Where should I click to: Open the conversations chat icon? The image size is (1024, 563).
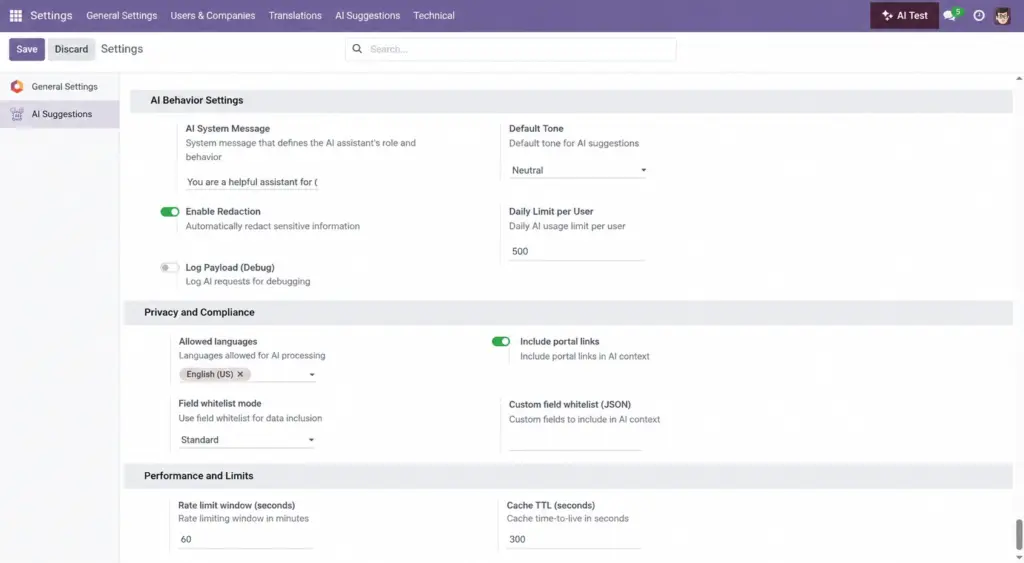(x=950, y=15)
